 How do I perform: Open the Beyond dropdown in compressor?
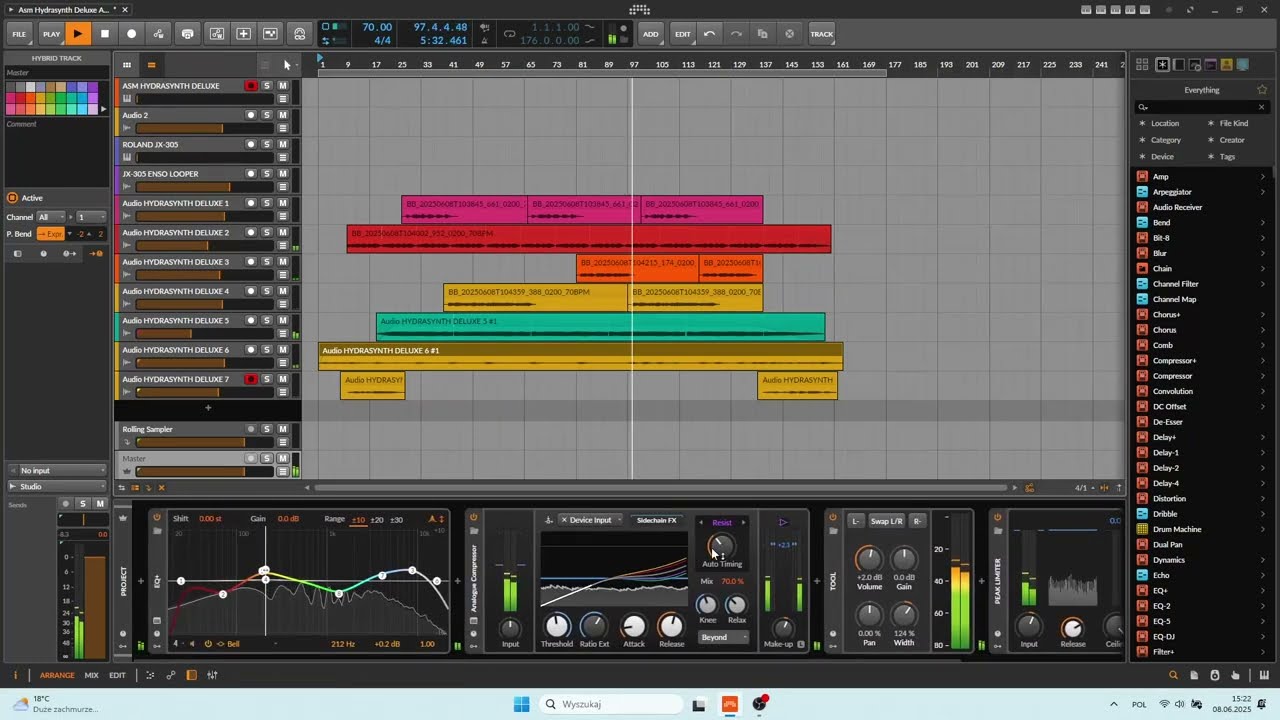coord(723,637)
